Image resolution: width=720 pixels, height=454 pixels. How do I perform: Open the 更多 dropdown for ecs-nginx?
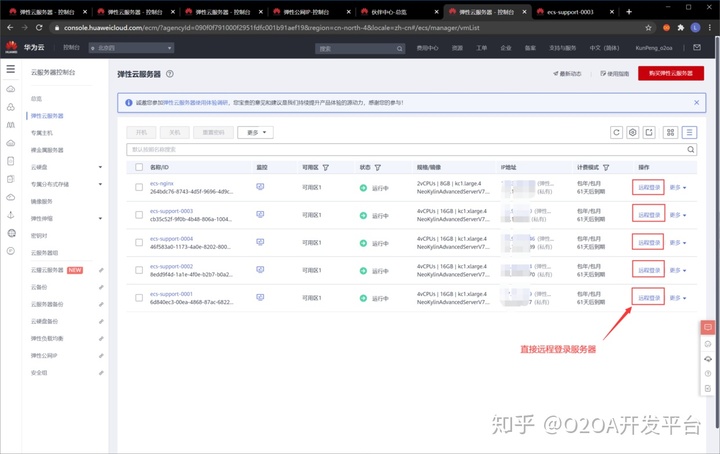point(678,187)
